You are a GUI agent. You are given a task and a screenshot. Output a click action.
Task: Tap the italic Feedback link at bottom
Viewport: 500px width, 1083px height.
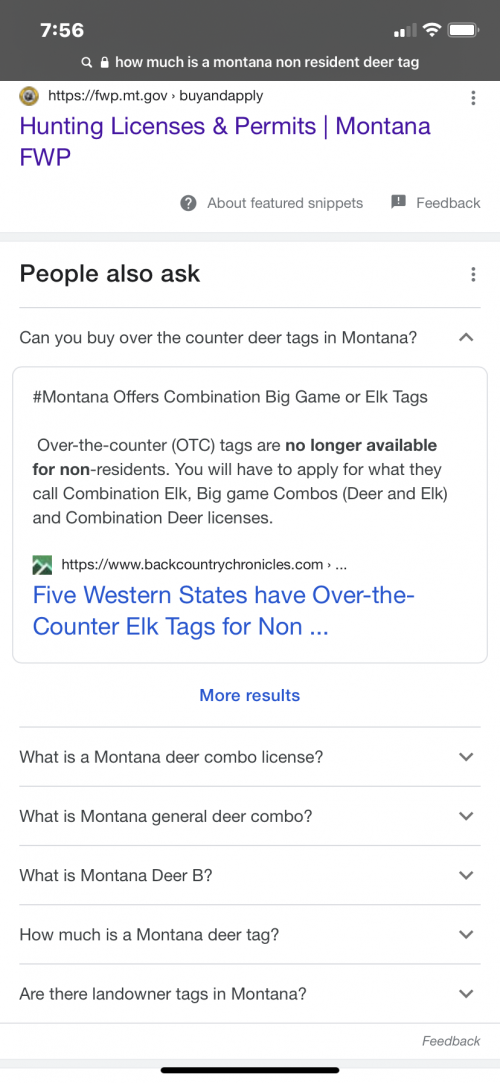coord(451,1041)
